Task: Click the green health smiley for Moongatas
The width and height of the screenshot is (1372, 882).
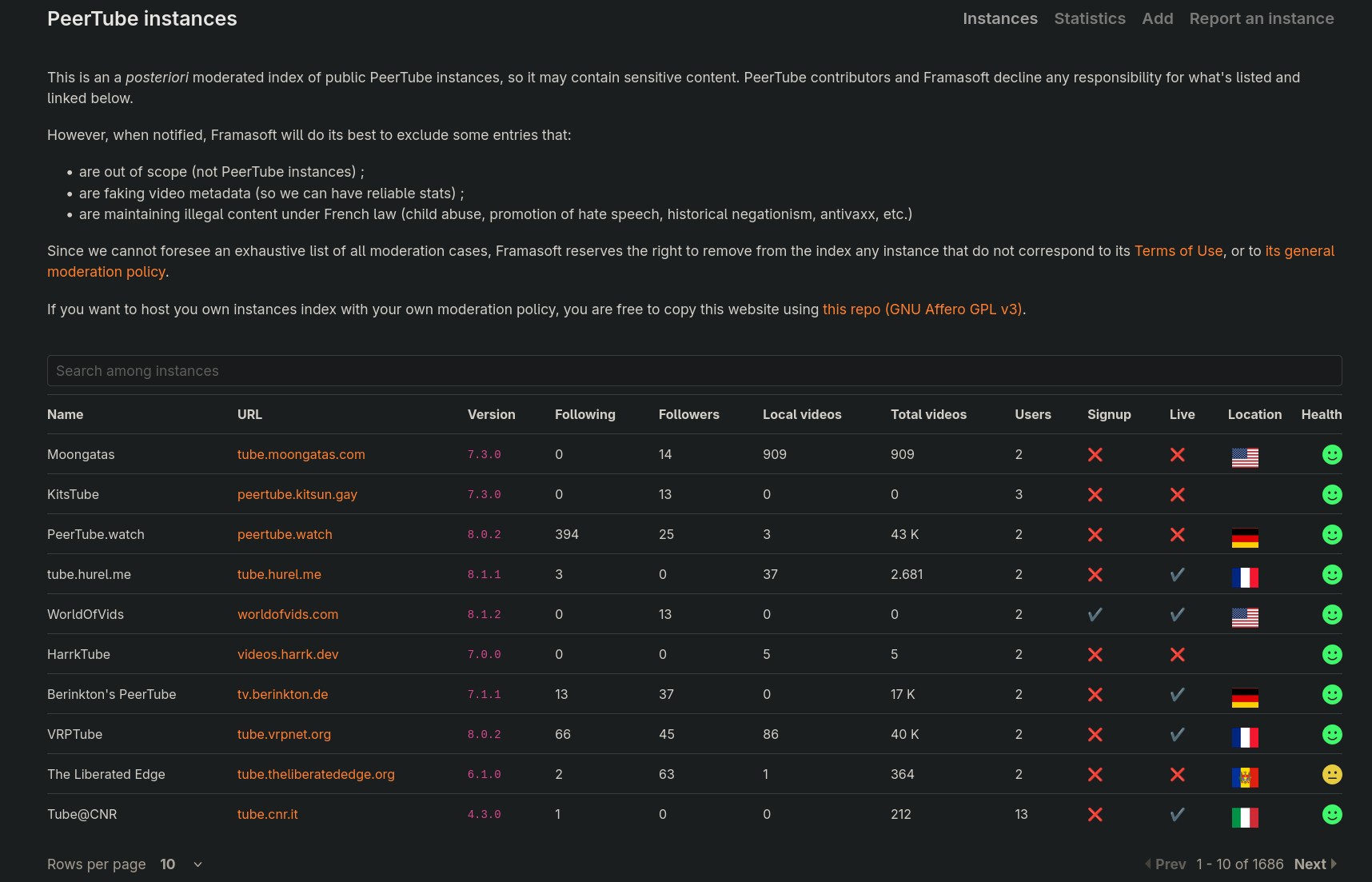Action: tap(1331, 454)
